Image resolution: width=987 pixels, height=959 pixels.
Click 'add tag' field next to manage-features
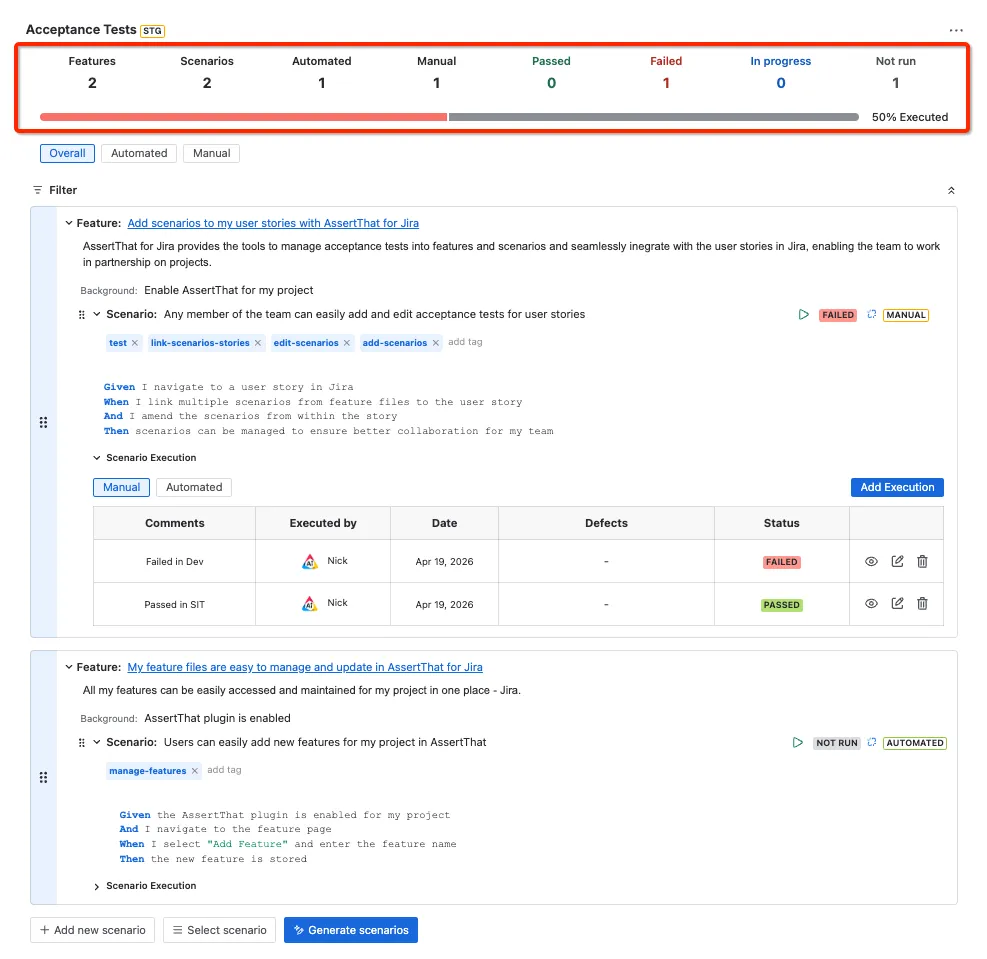pyautogui.click(x=224, y=770)
